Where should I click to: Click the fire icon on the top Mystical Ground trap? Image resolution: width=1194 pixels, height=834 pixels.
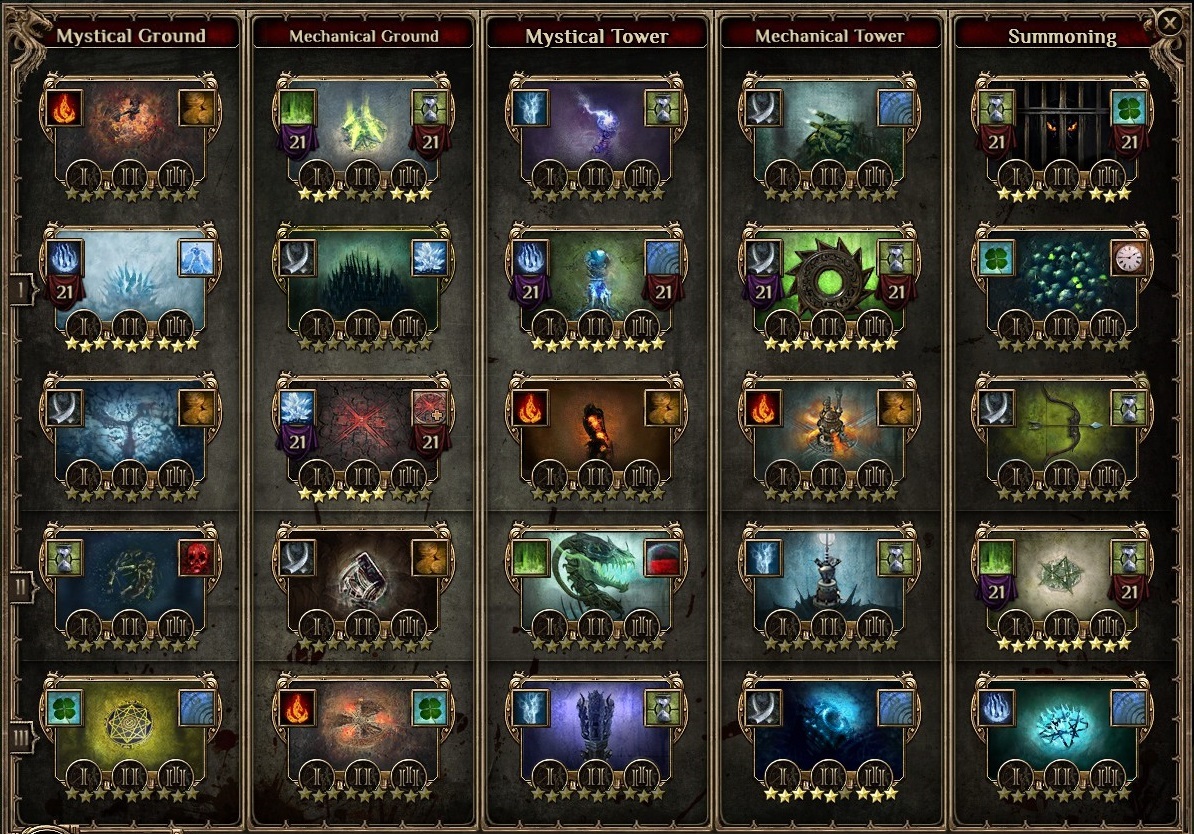click(x=65, y=108)
